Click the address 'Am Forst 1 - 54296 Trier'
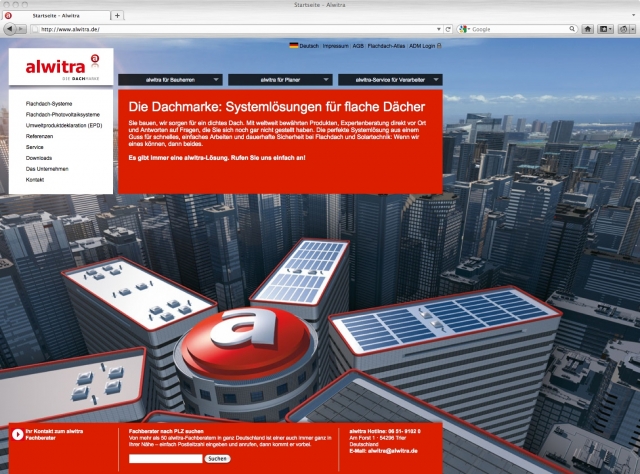 (378, 438)
